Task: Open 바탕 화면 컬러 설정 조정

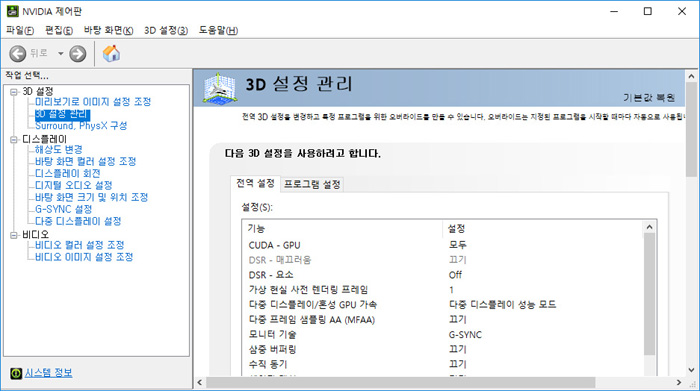Action: click(x=86, y=162)
